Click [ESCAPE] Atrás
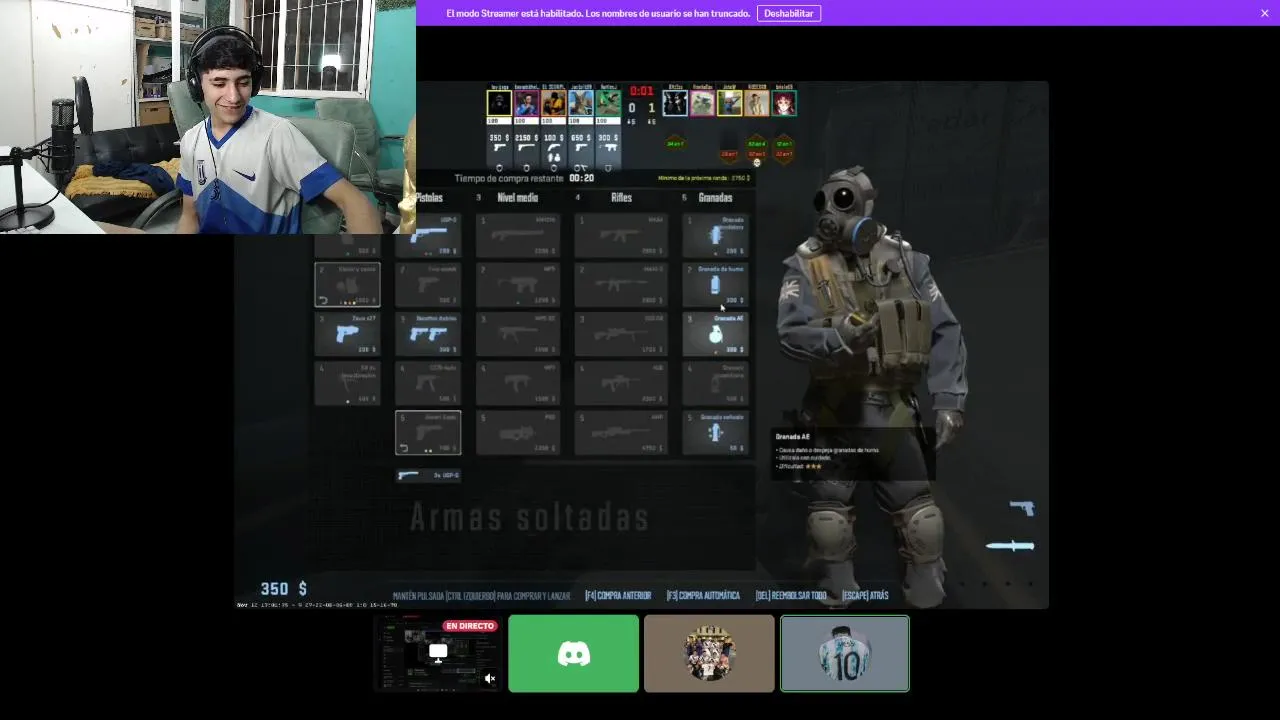The height and width of the screenshot is (720, 1280). point(865,596)
